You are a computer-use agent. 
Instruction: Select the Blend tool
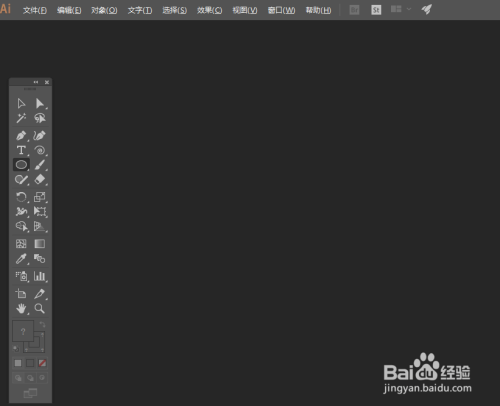click(x=40, y=259)
